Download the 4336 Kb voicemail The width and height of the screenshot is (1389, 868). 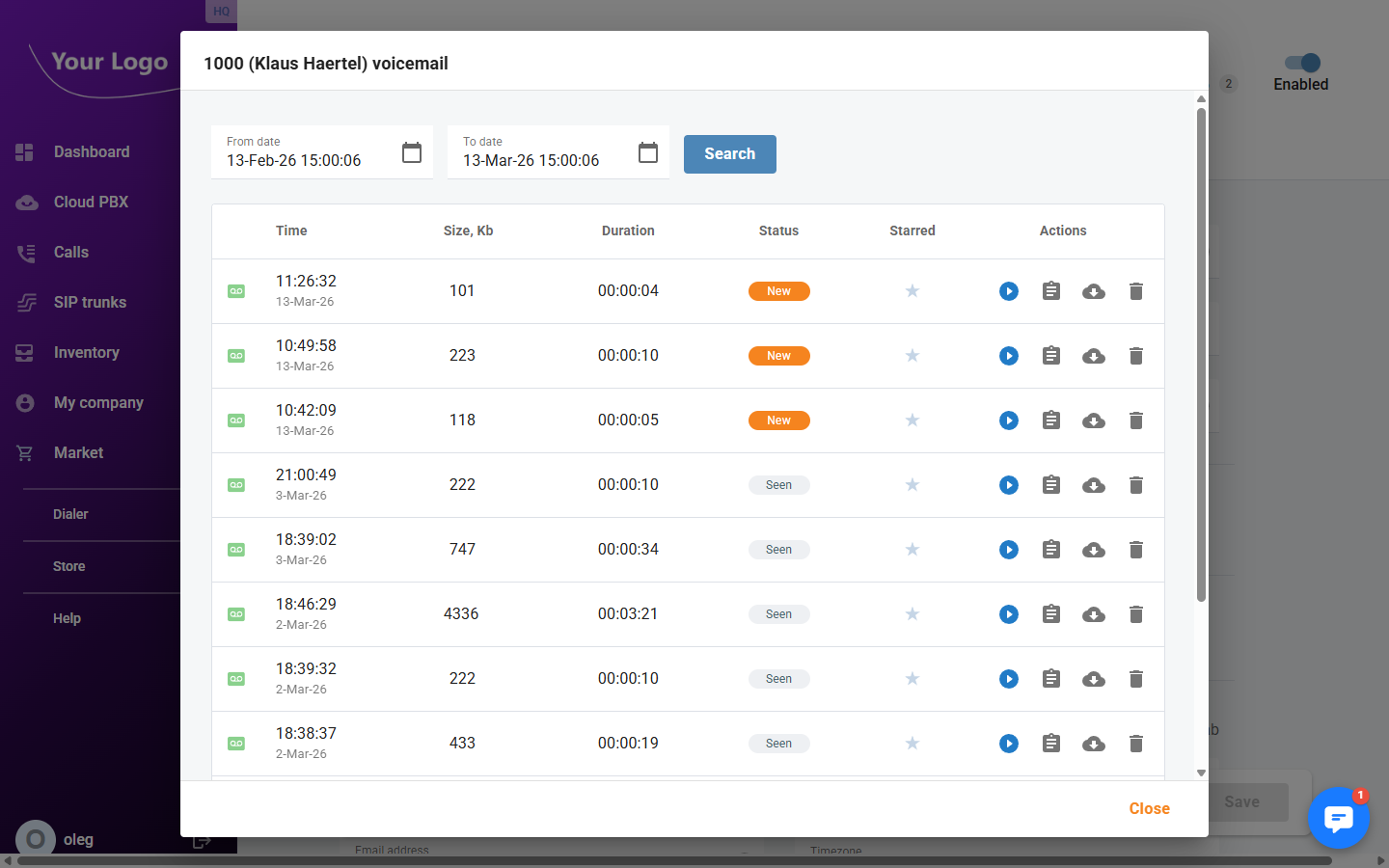pos(1093,613)
